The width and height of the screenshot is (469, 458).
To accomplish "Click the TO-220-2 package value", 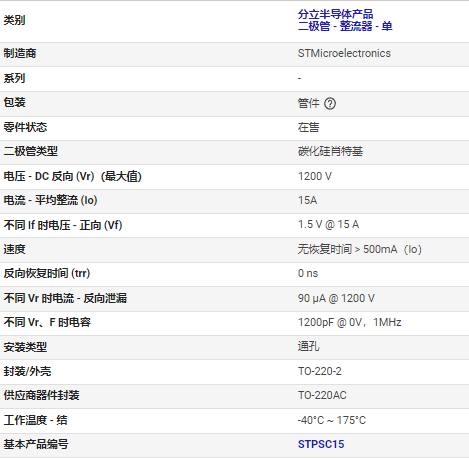I will click(319, 371).
